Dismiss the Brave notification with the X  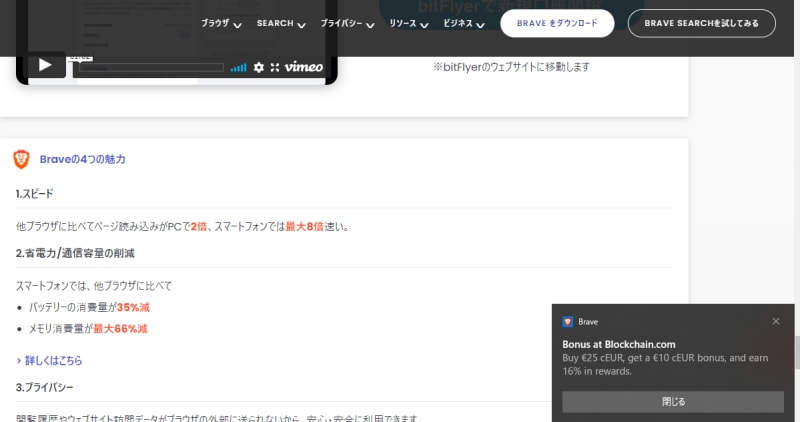pos(776,321)
